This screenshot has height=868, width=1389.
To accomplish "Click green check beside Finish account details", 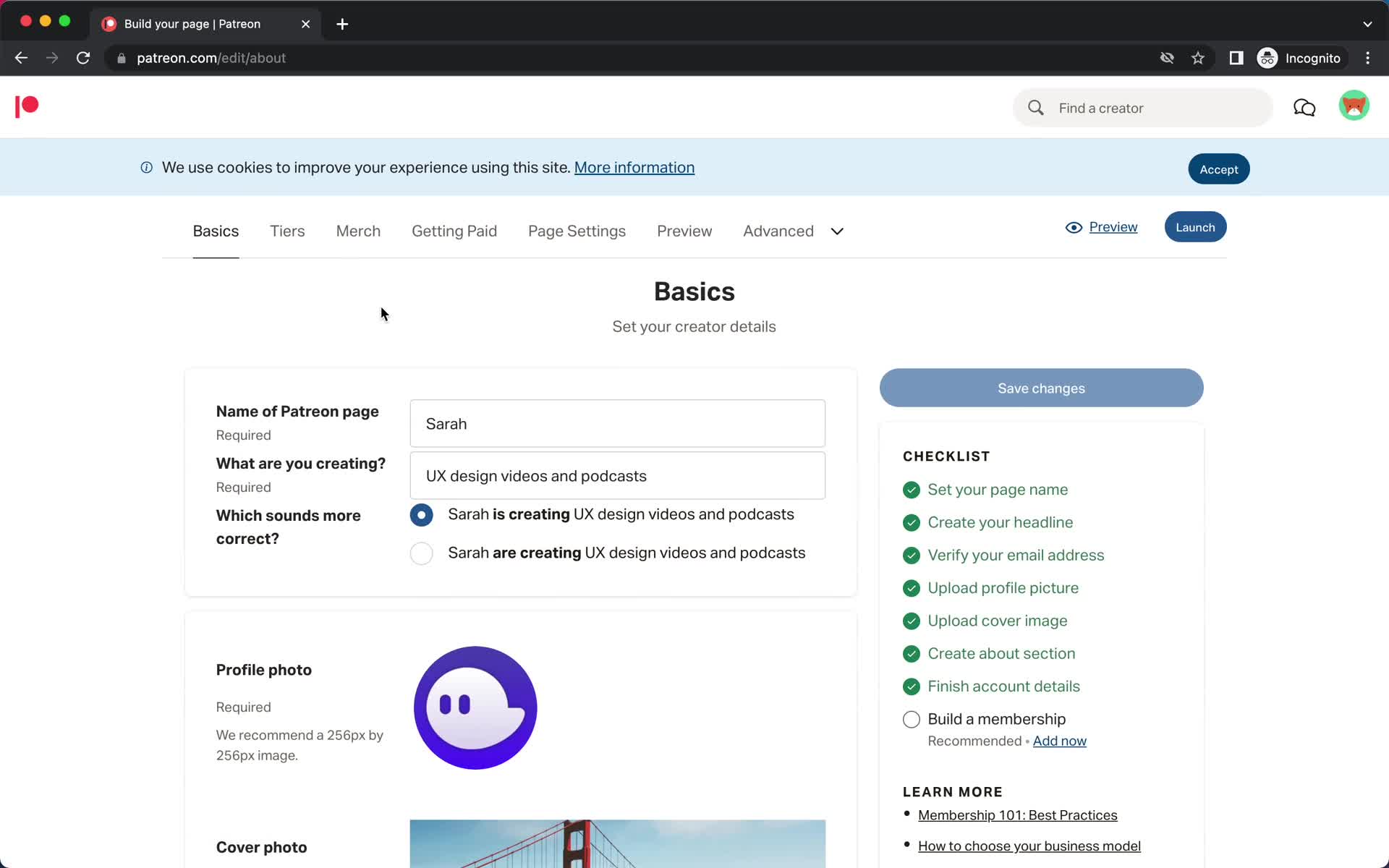I will coord(912,686).
